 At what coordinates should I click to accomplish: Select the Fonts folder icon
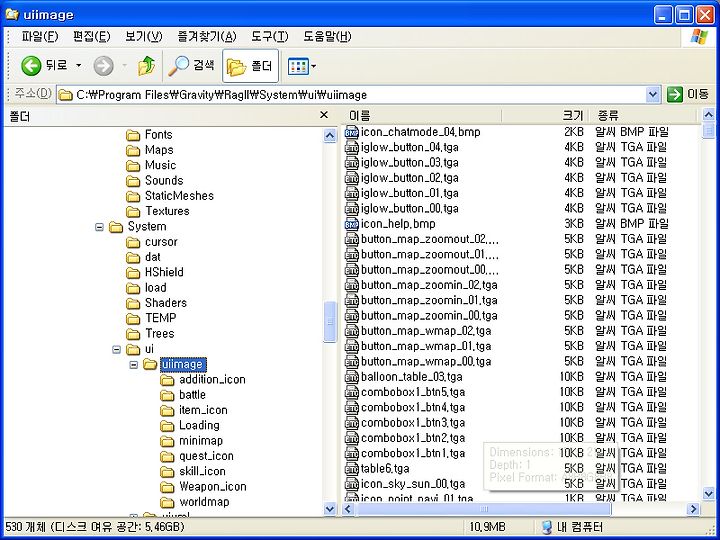pos(133,135)
